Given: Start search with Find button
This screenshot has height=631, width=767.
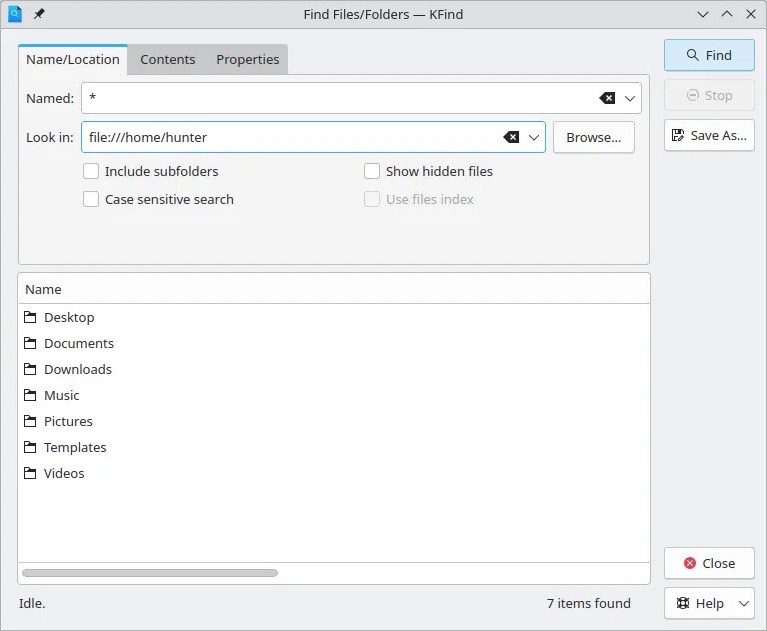Looking at the screenshot, I should click(x=708, y=55).
